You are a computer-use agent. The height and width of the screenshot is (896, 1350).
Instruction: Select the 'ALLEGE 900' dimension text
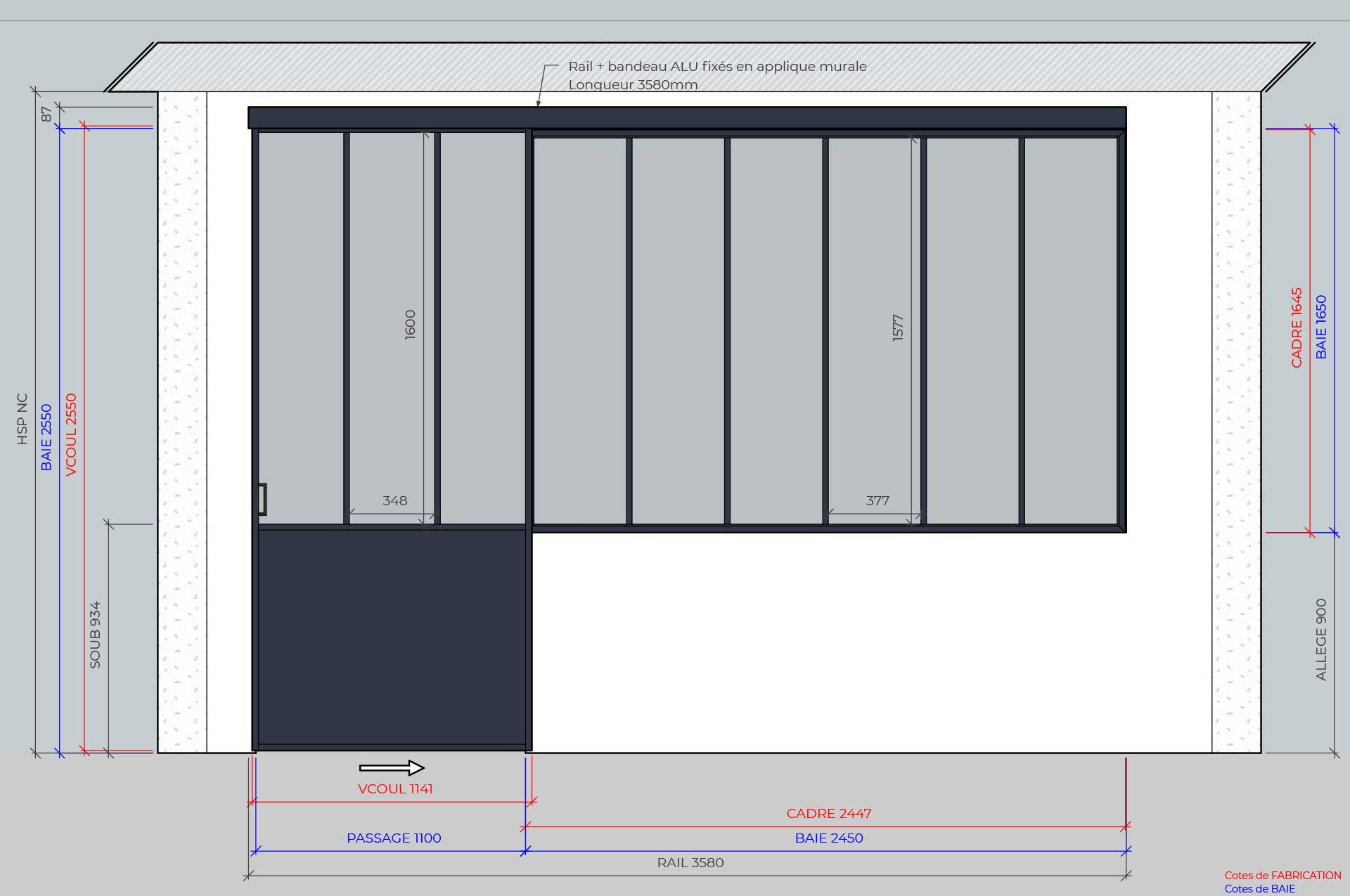[x=1321, y=639]
